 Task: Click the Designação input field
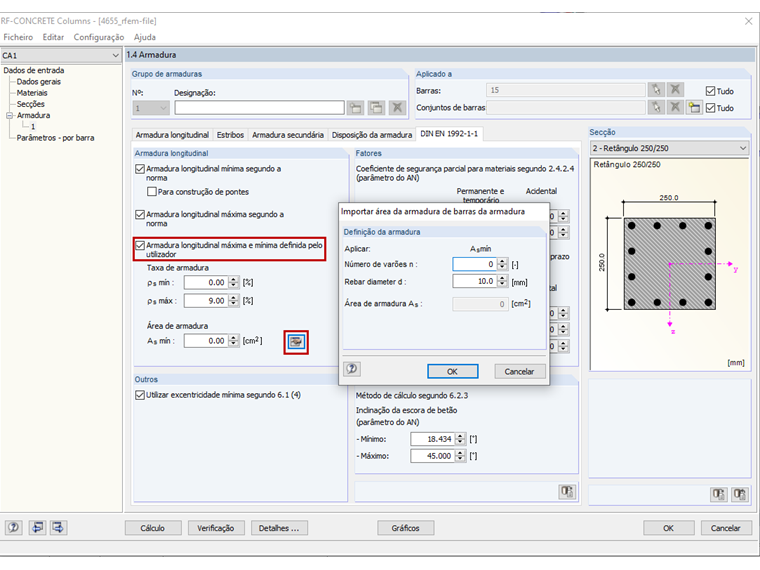coord(259,108)
